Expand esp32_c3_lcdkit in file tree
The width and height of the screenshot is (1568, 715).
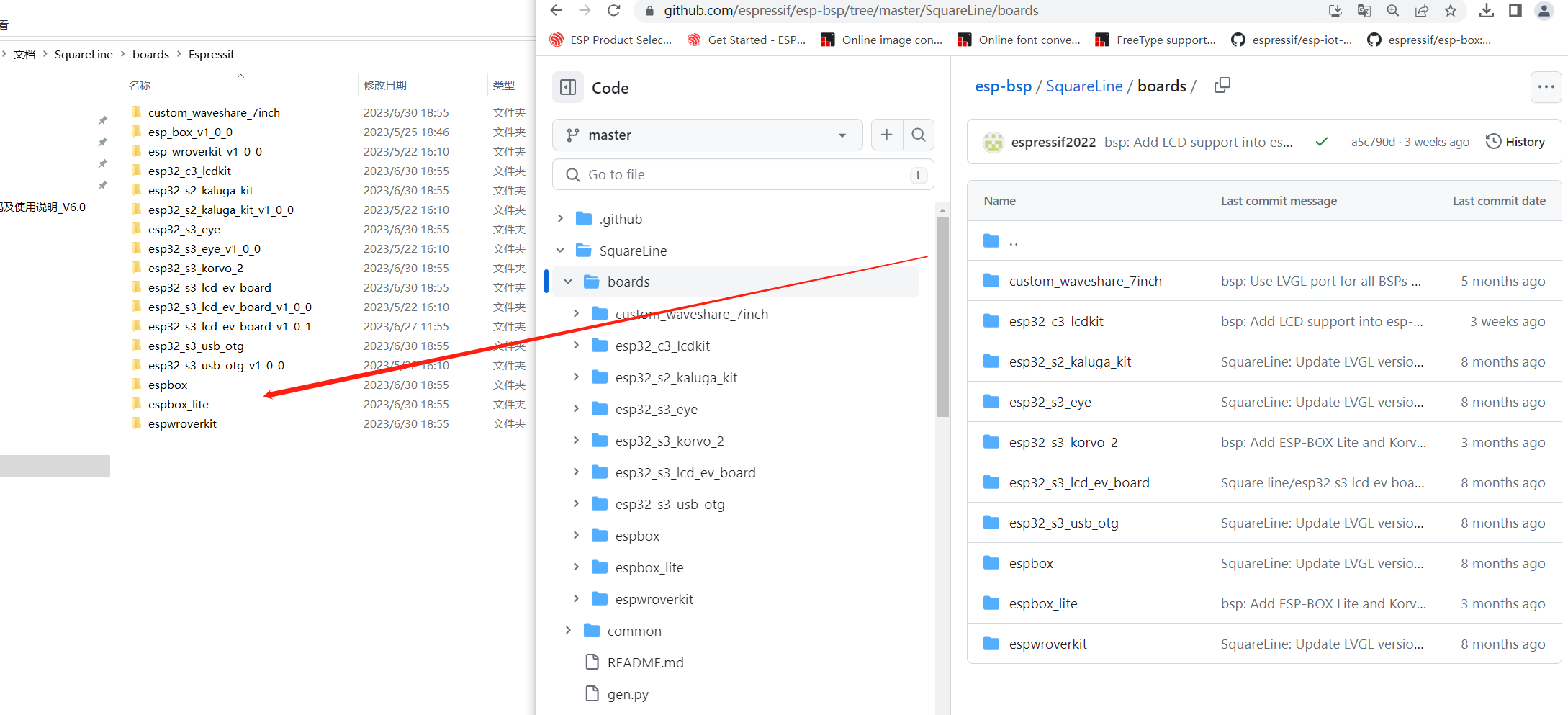click(576, 345)
